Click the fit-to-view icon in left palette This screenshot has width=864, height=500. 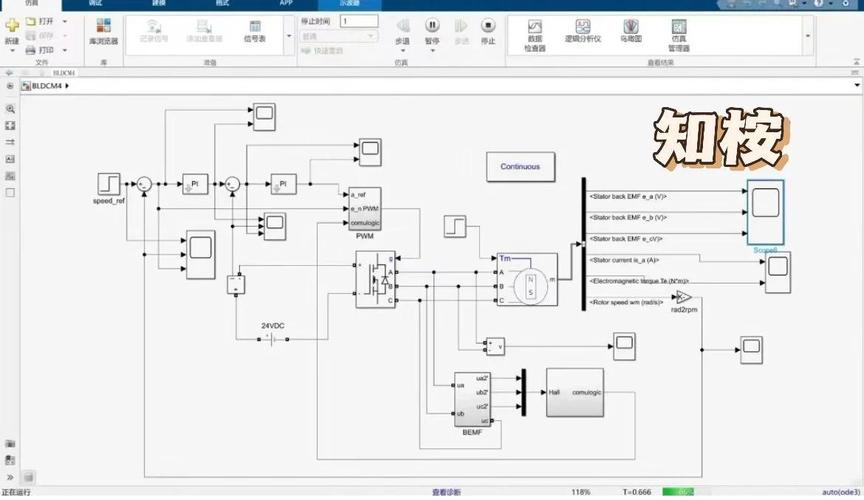click(x=10, y=126)
